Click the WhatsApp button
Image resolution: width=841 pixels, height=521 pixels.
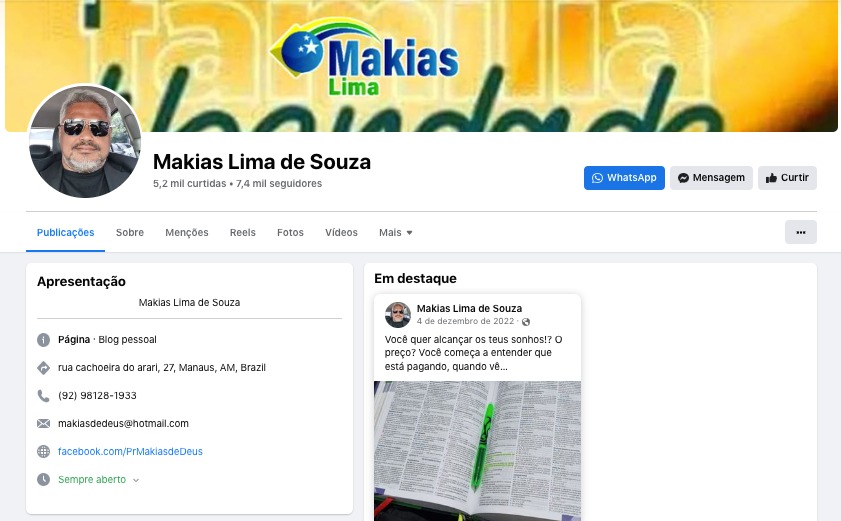(x=624, y=178)
